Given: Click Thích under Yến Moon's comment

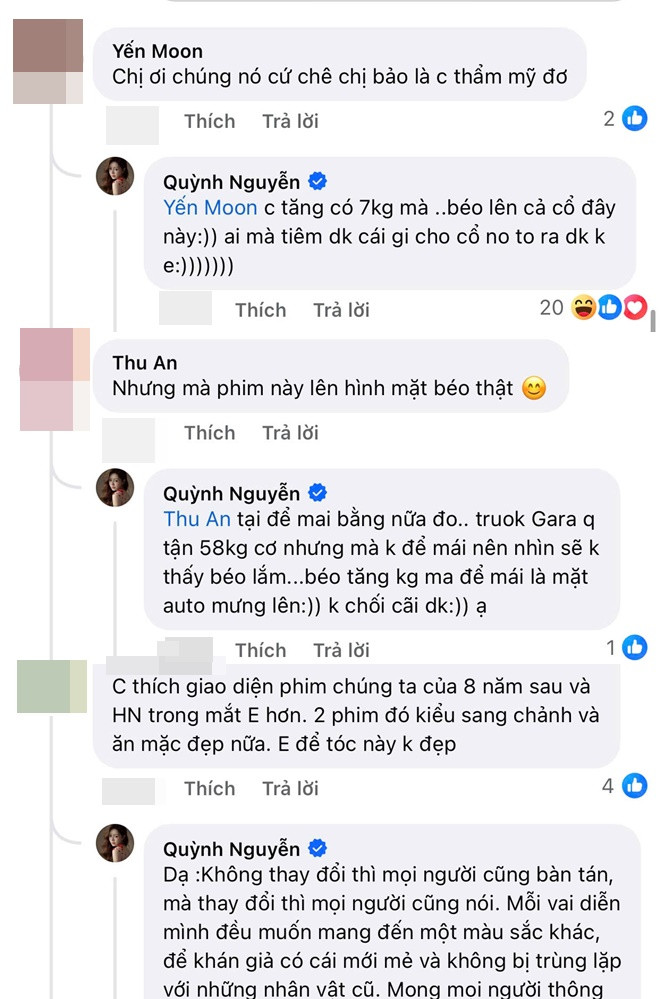Looking at the screenshot, I should click(209, 121).
